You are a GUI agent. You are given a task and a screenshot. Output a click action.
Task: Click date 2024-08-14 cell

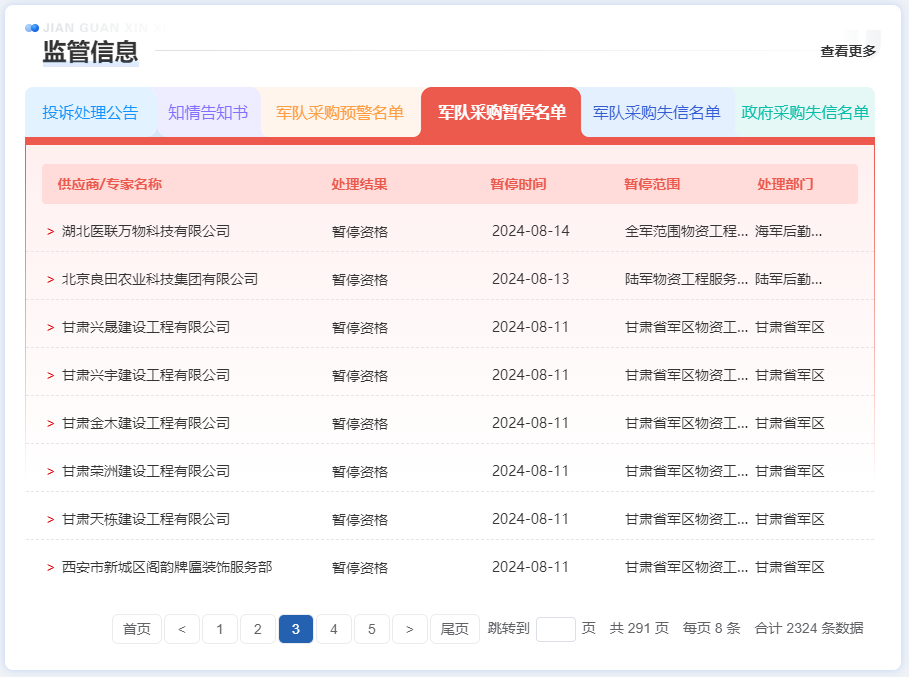pyautogui.click(x=531, y=231)
